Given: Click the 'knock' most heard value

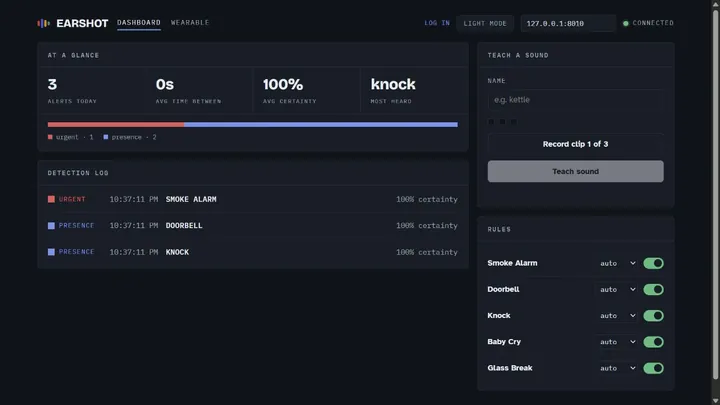Looking at the screenshot, I should (393, 84).
